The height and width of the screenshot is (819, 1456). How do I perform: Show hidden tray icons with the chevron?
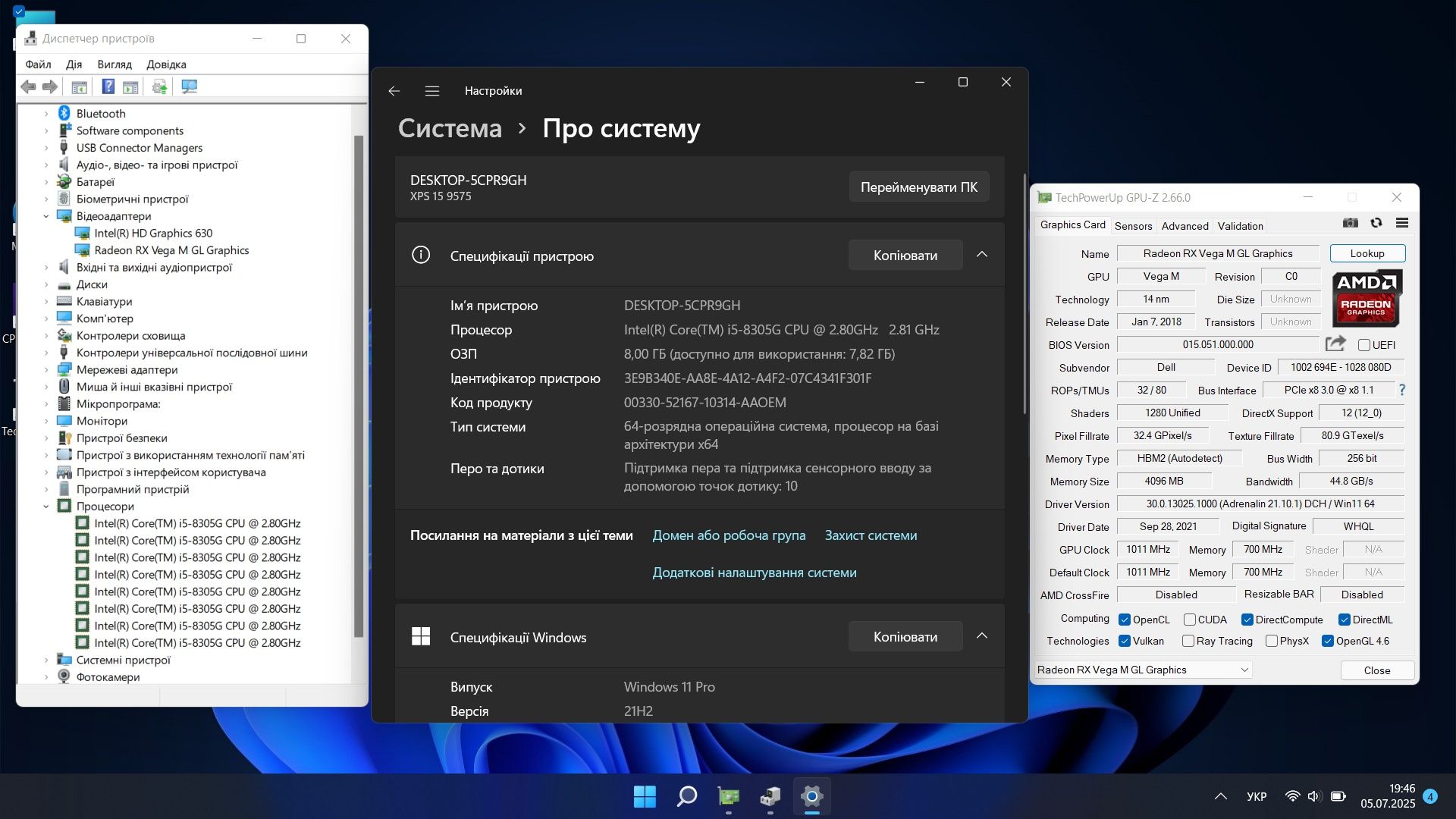point(1221,796)
